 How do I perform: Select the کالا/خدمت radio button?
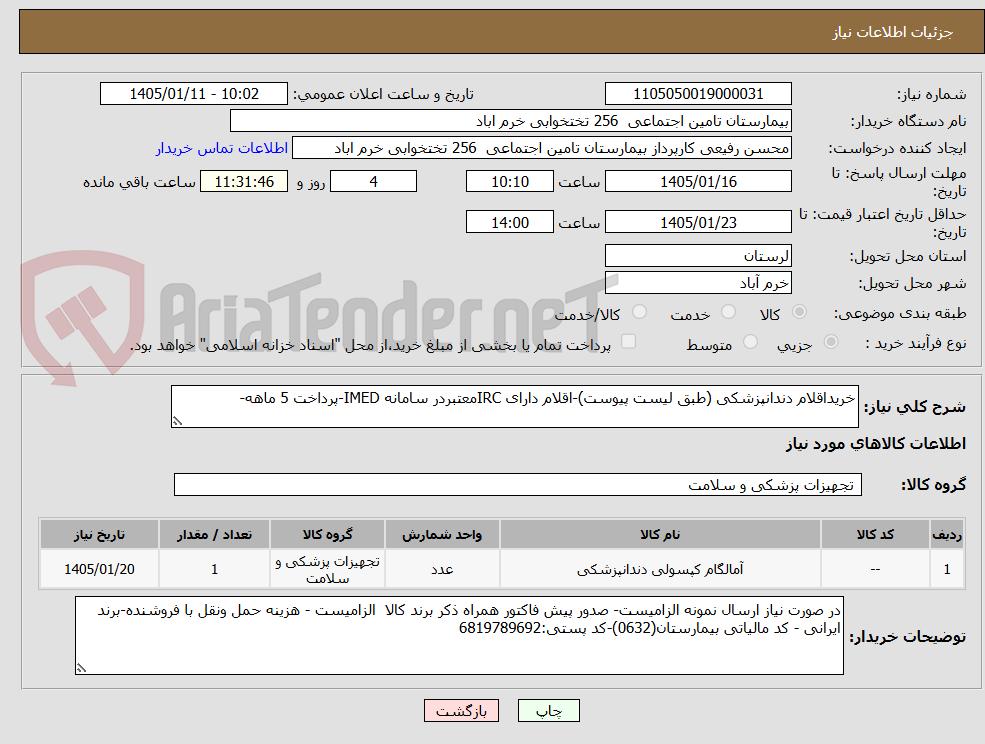[639, 312]
